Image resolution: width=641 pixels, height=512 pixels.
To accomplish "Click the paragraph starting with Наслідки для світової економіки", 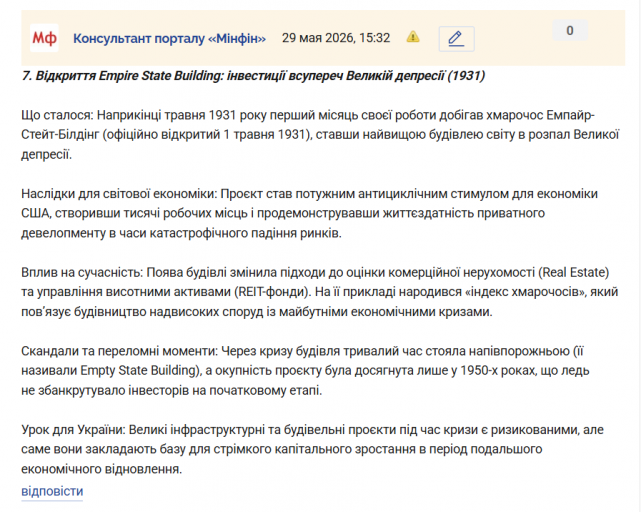I will 309,213.
